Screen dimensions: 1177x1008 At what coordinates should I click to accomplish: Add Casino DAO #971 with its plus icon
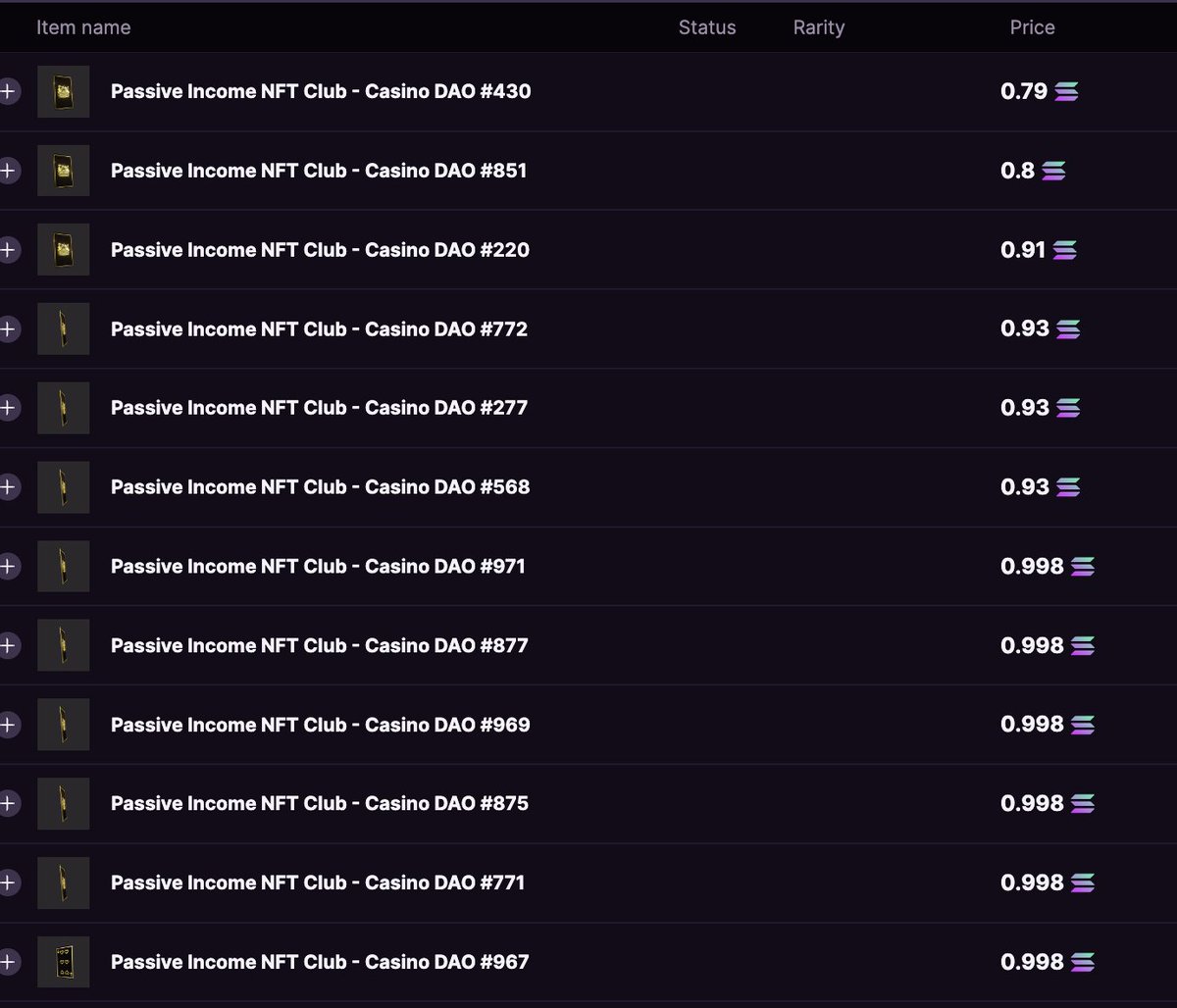click(x=8, y=567)
